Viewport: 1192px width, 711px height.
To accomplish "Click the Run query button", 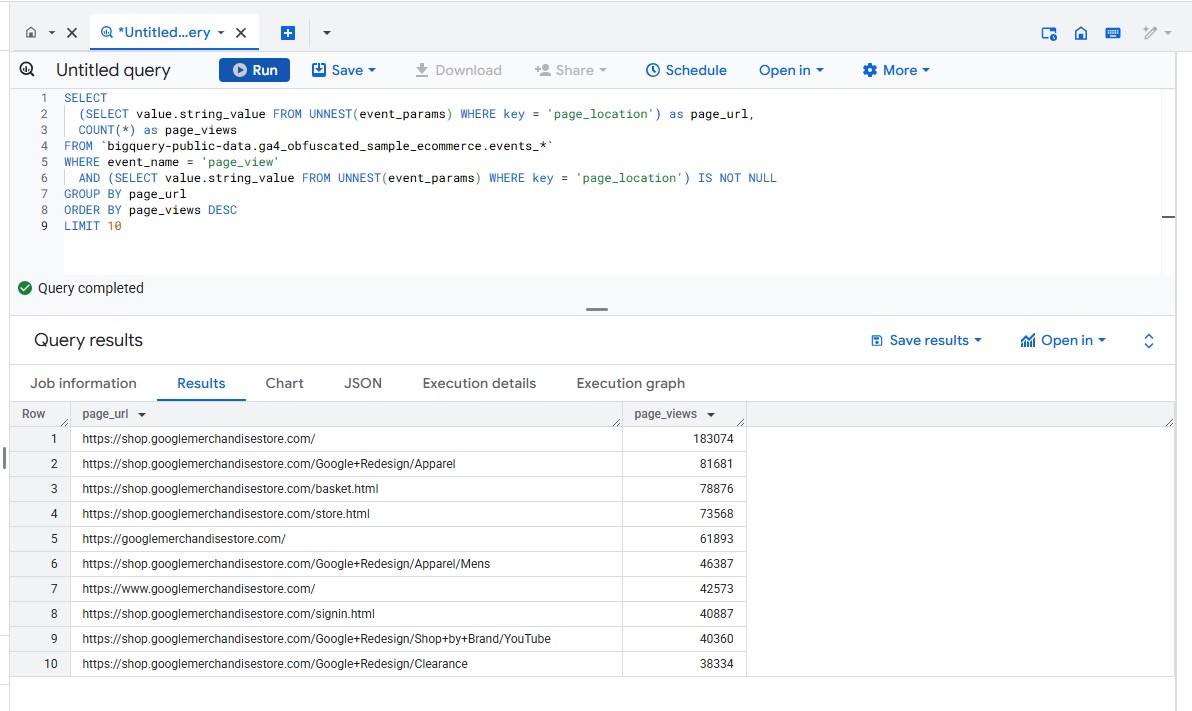I will point(254,70).
